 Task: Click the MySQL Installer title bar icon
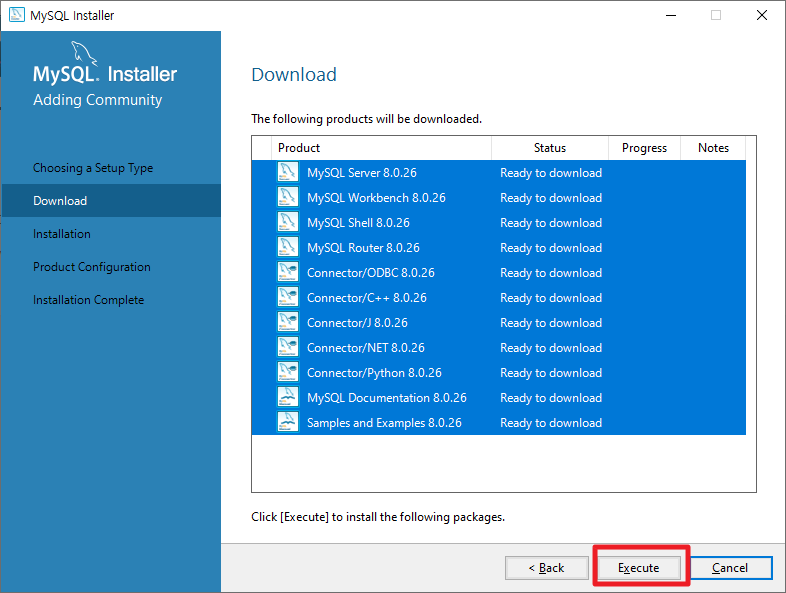tap(17, 15)
